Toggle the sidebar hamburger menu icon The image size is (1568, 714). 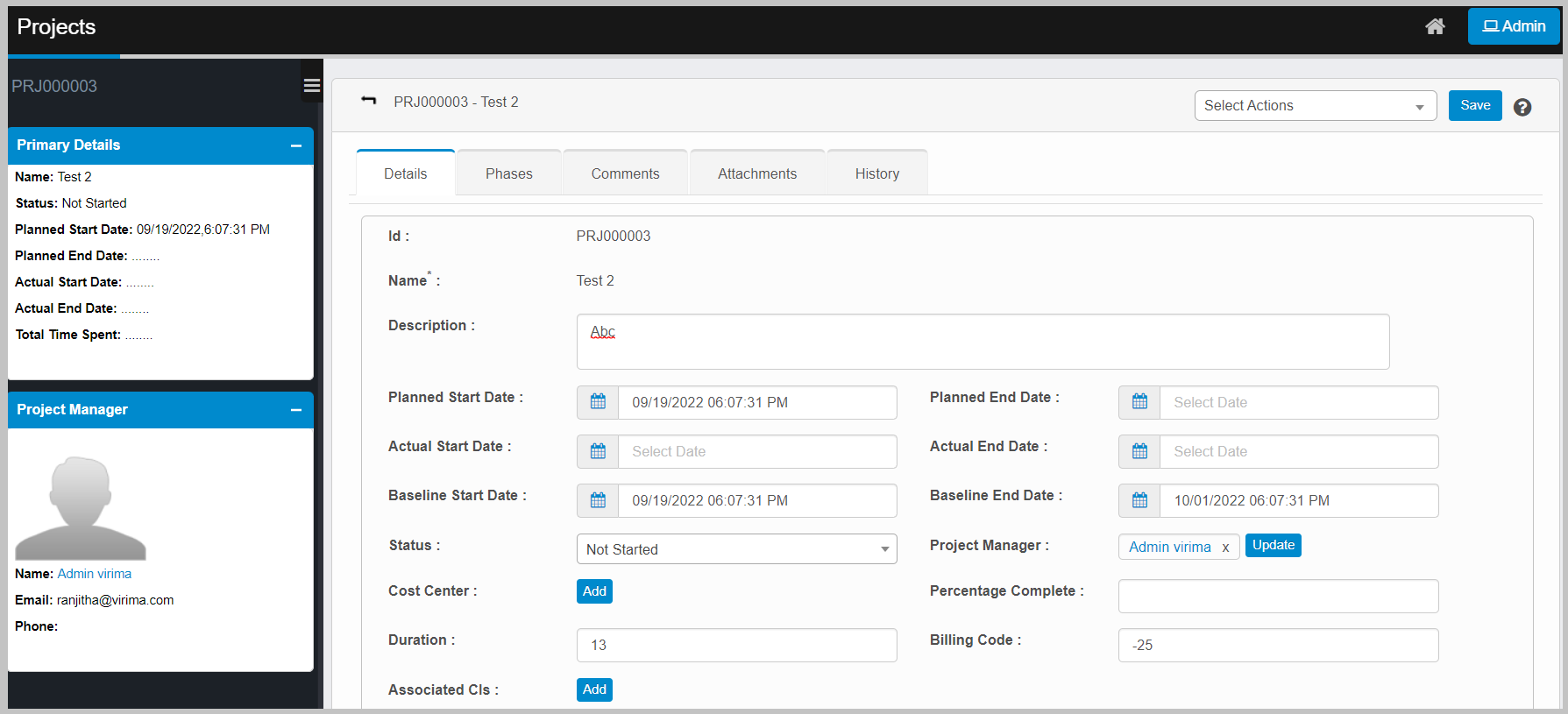(311, 85)
